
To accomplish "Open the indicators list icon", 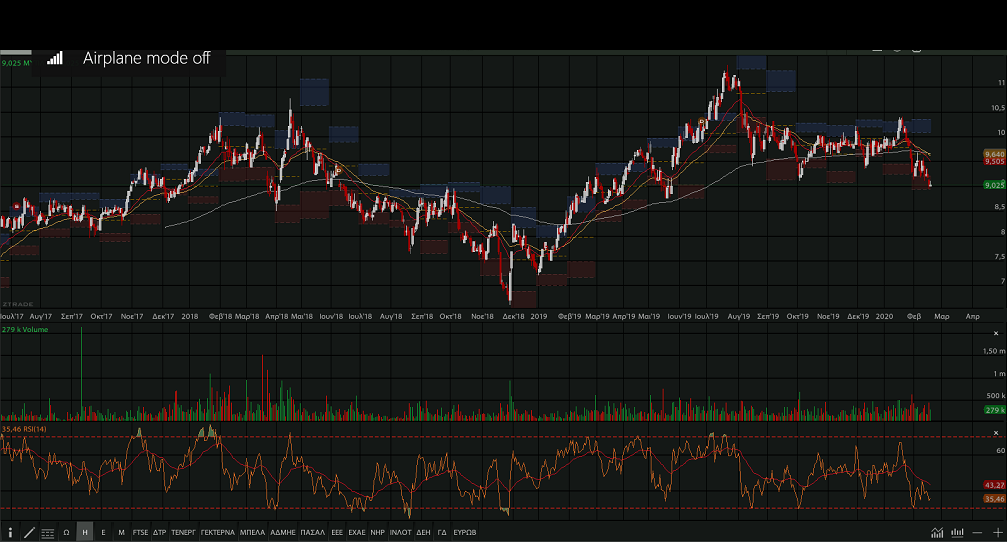I will (47, 532).
